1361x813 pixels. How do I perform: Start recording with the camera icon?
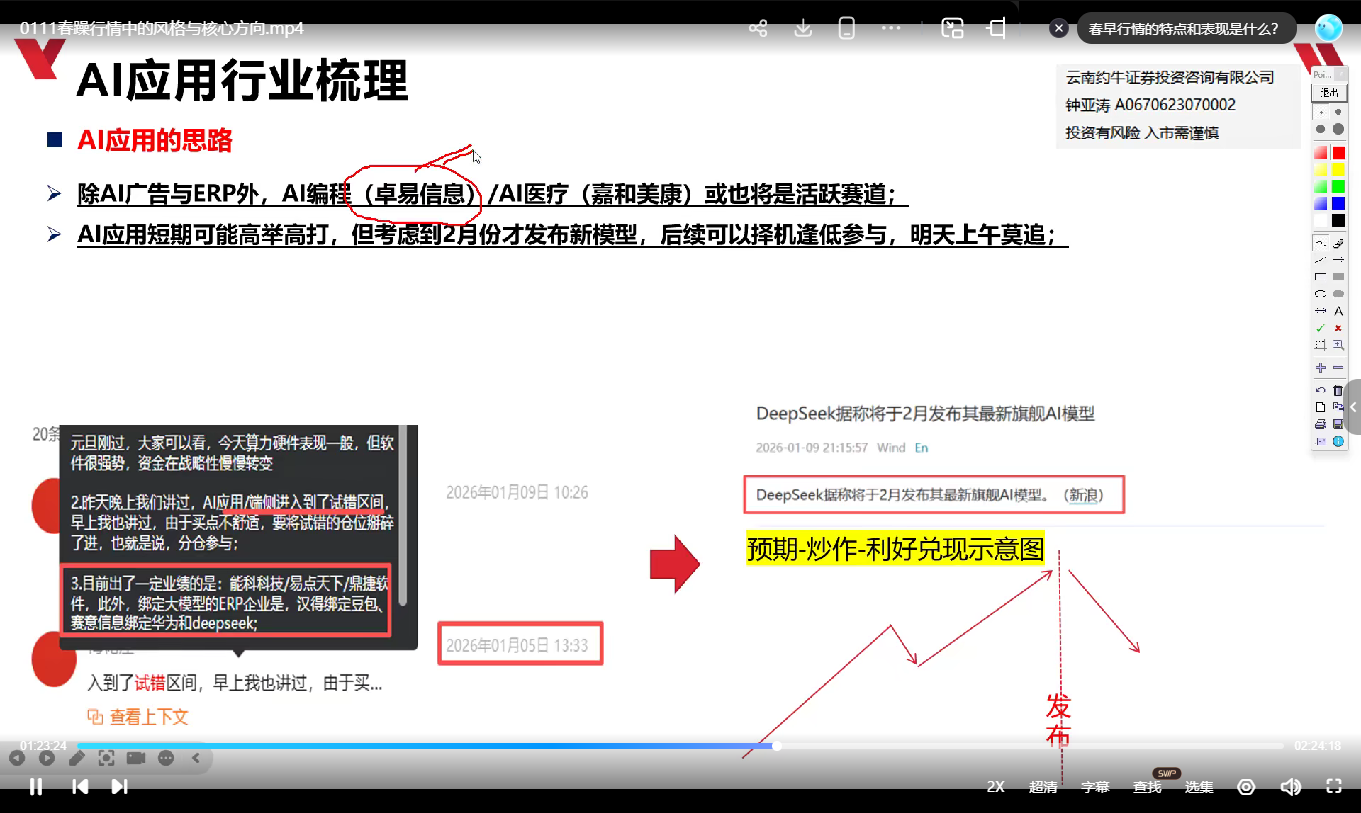coord(136,758)
